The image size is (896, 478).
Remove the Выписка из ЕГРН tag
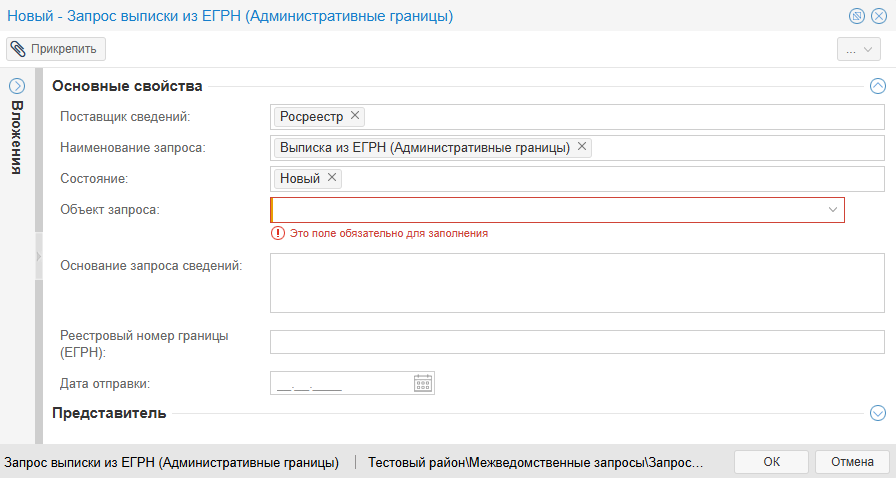581,147
